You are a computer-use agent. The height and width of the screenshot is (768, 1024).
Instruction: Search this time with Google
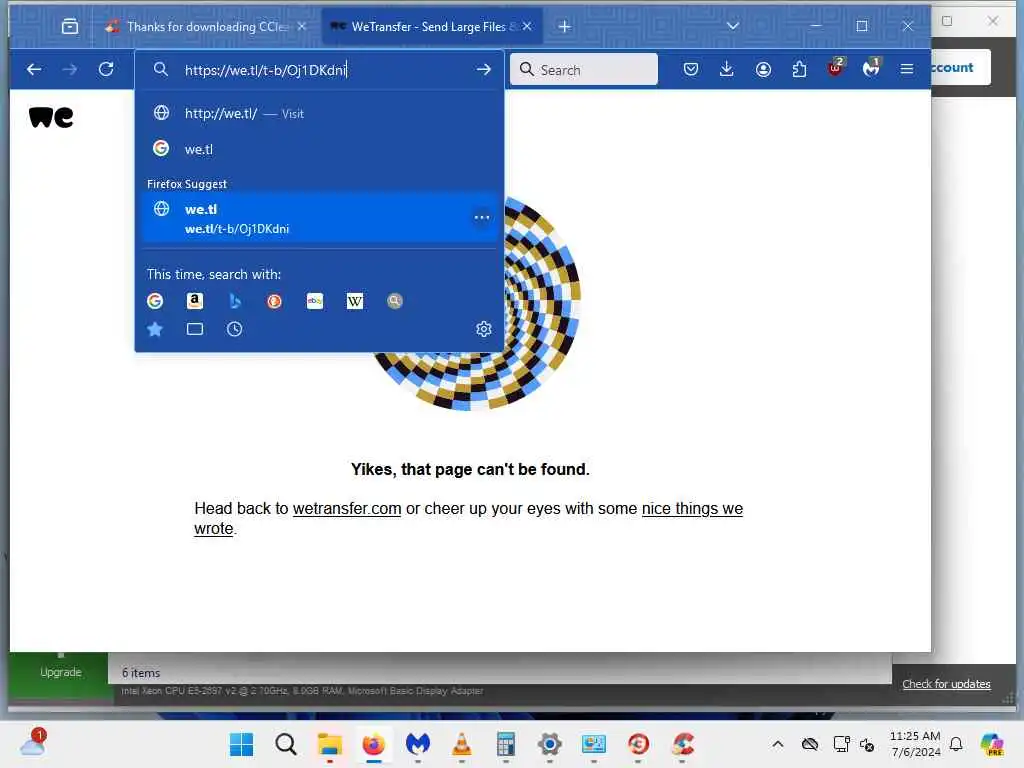click(x=155, y=301)
